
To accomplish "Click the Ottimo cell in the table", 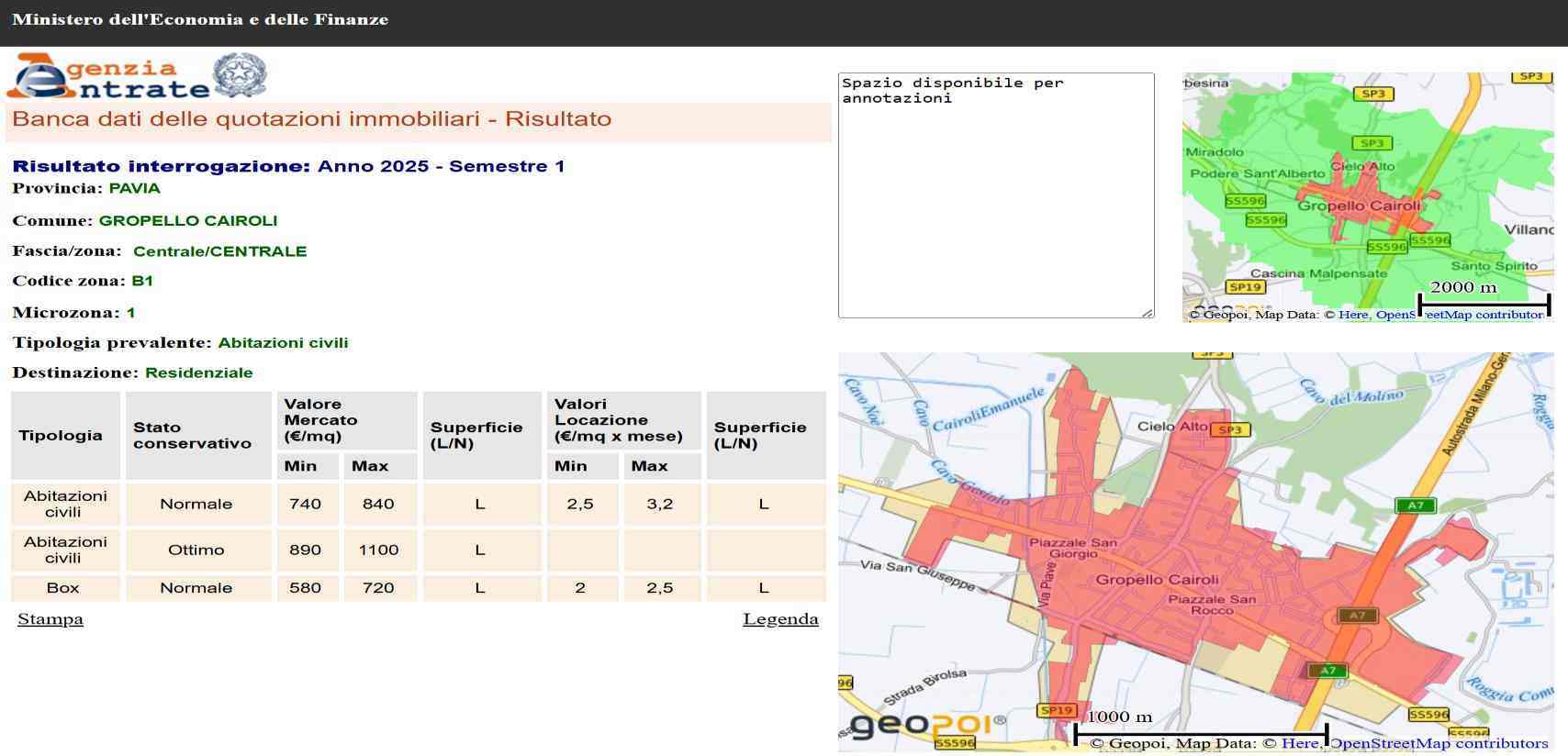I will click(196, 550).
